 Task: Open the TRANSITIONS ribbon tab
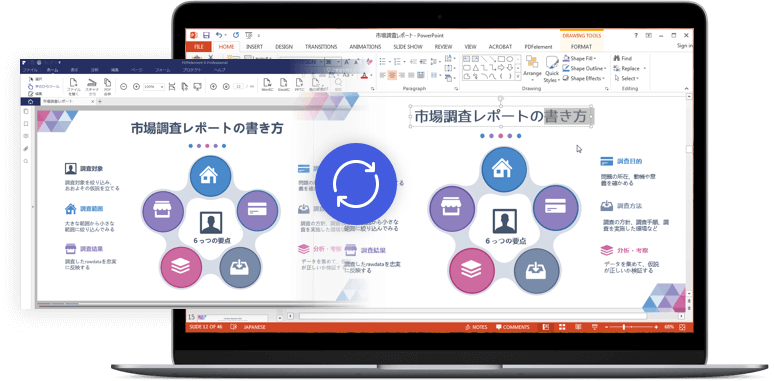click(321, 47)
